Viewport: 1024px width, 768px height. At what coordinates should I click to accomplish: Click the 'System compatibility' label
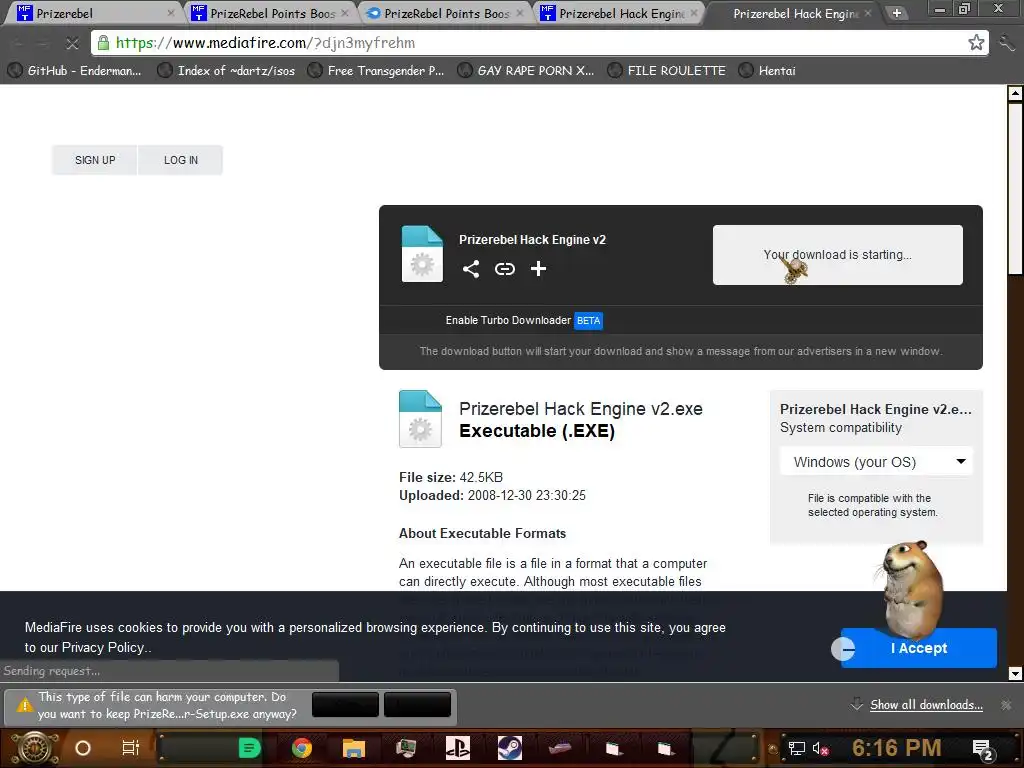pyautogui.click(x=840, y=428)
